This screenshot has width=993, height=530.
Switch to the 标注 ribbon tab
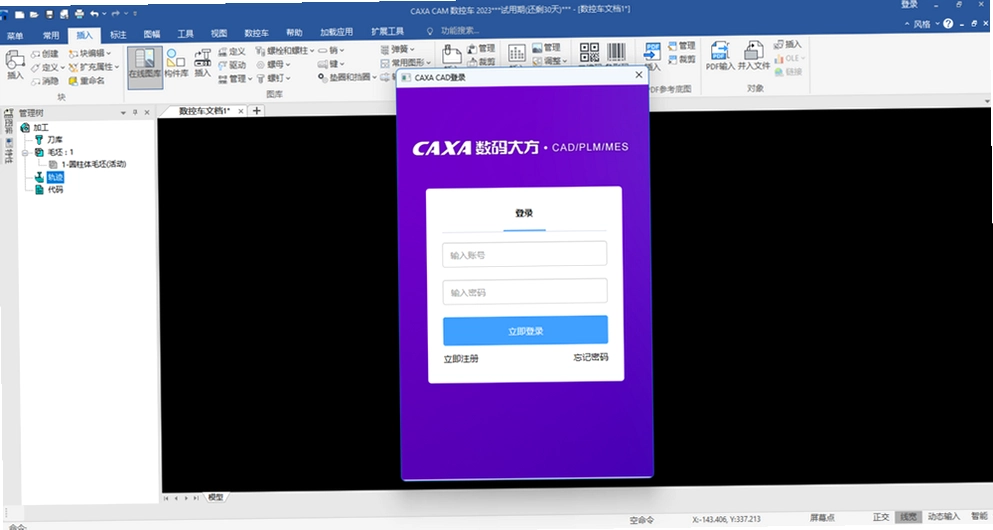click(x=118, y=34)
